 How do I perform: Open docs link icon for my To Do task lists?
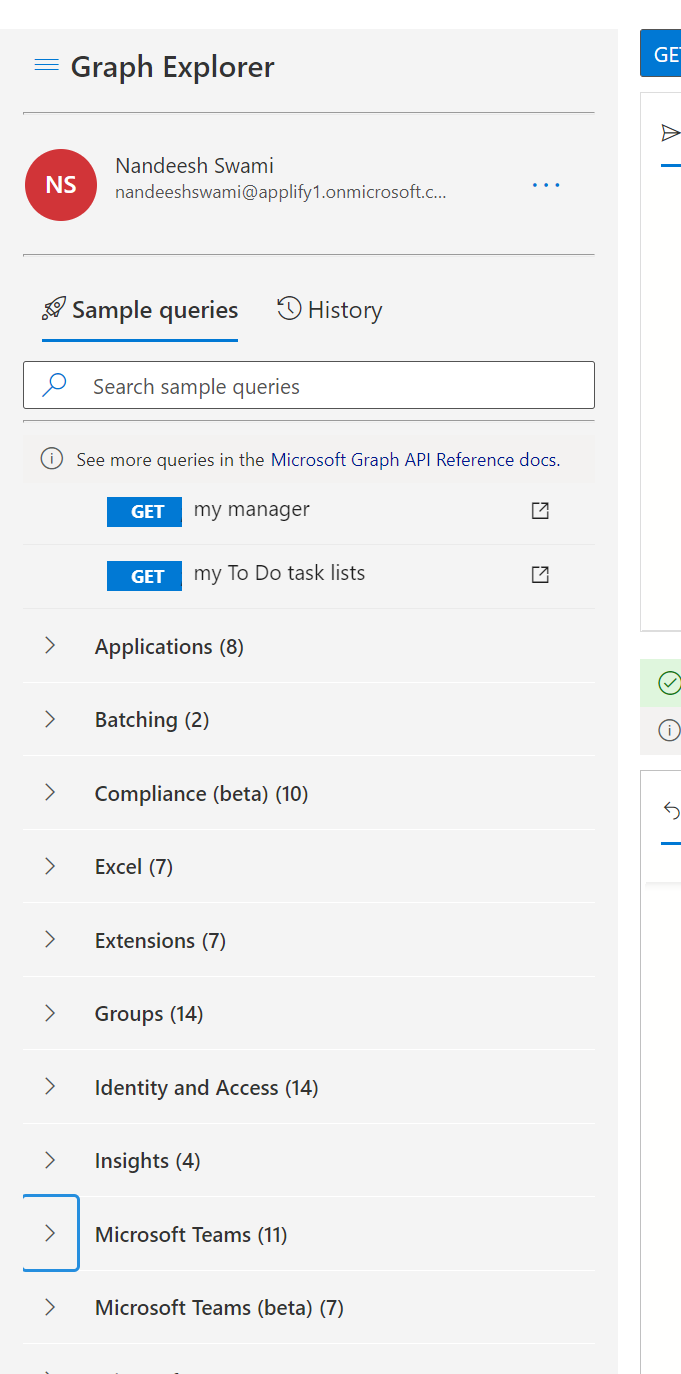[x=540, y=575]
